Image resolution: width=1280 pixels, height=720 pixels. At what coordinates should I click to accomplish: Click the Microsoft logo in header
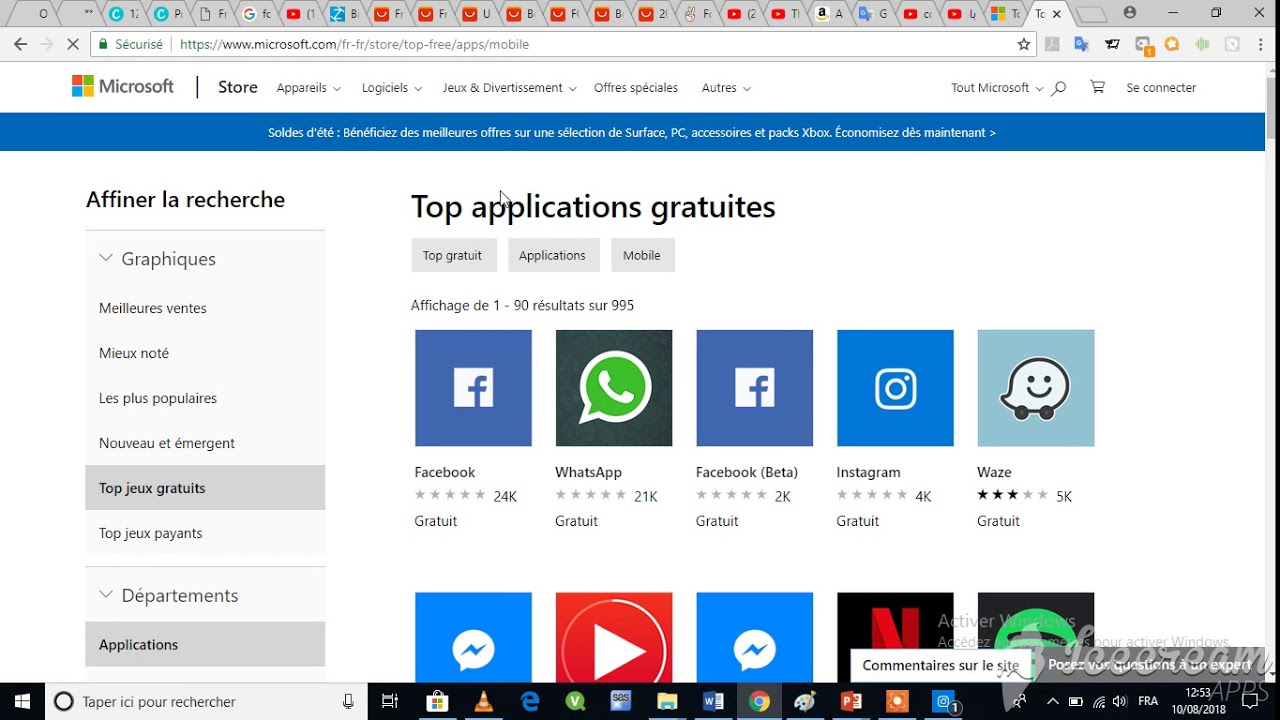tap(123, 87)
